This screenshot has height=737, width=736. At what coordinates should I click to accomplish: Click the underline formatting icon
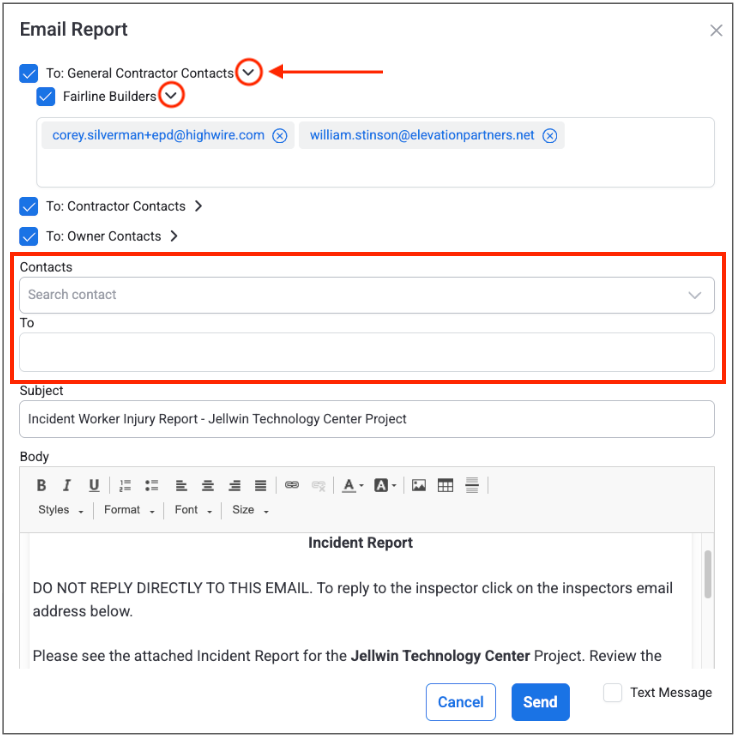coord(93,486)
